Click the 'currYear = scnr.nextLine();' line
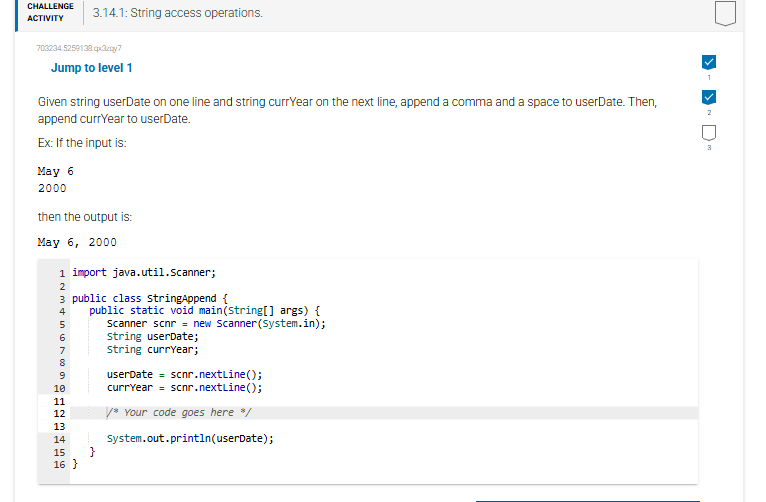Viewport: 766px width, 502px height. (x=185, y=388)
